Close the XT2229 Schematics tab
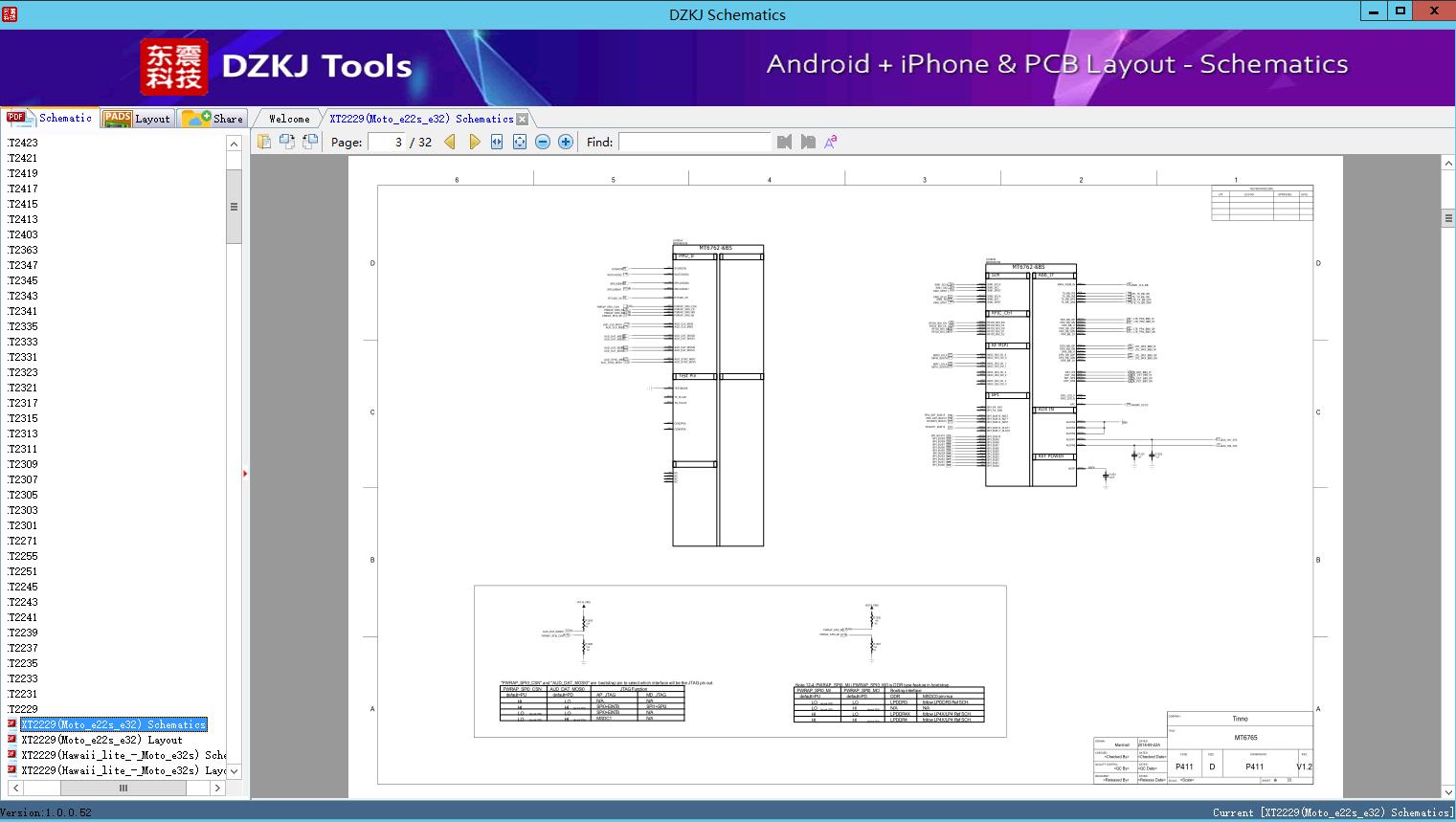1456x822 pixels. click(x=523, y=120)
